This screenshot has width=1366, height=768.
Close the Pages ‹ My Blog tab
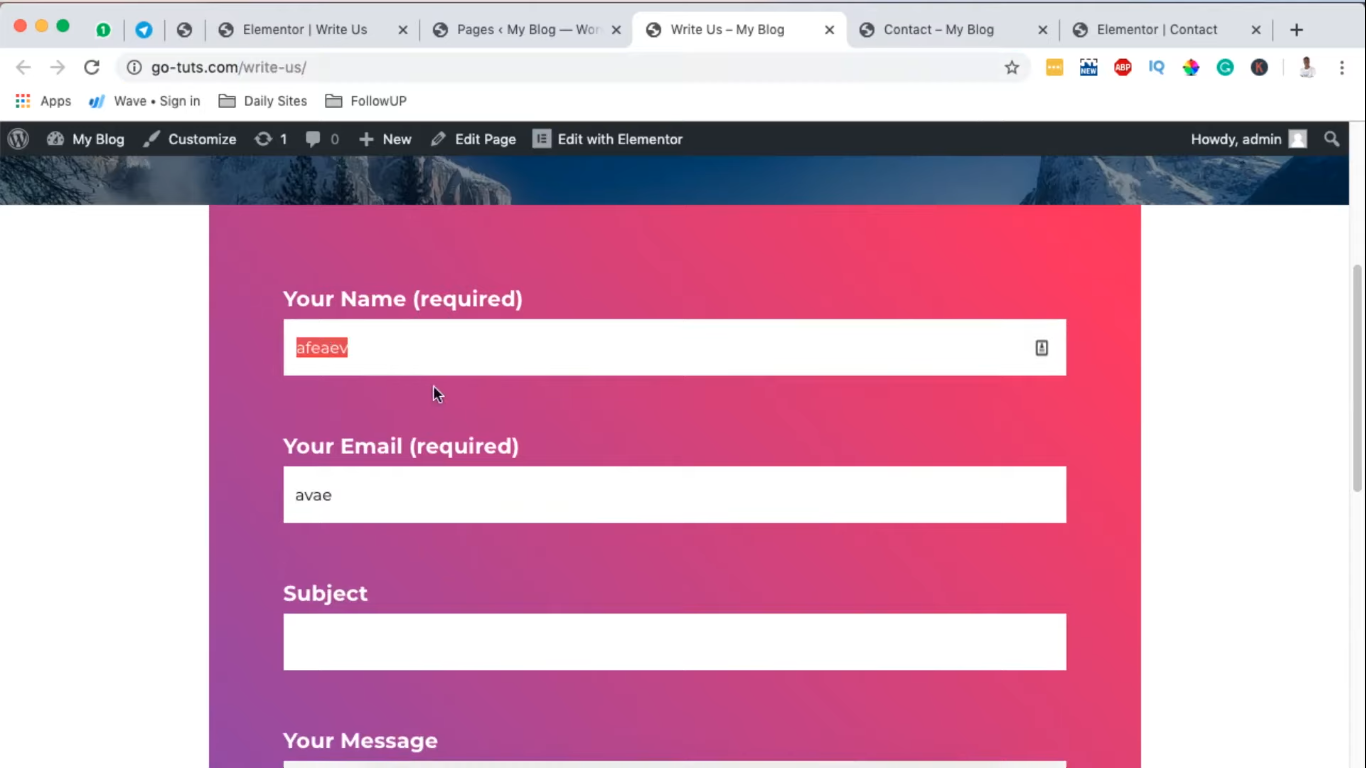pyautogui.click(x=616, y=30)
